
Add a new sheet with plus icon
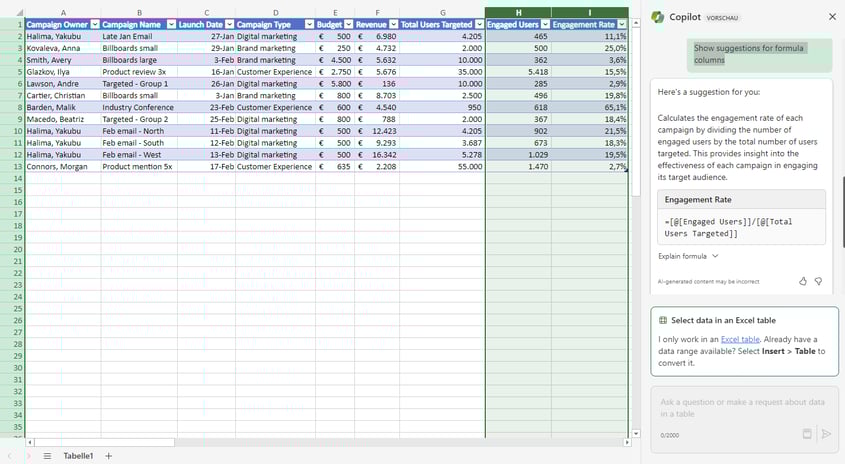(x=108, y=456)
